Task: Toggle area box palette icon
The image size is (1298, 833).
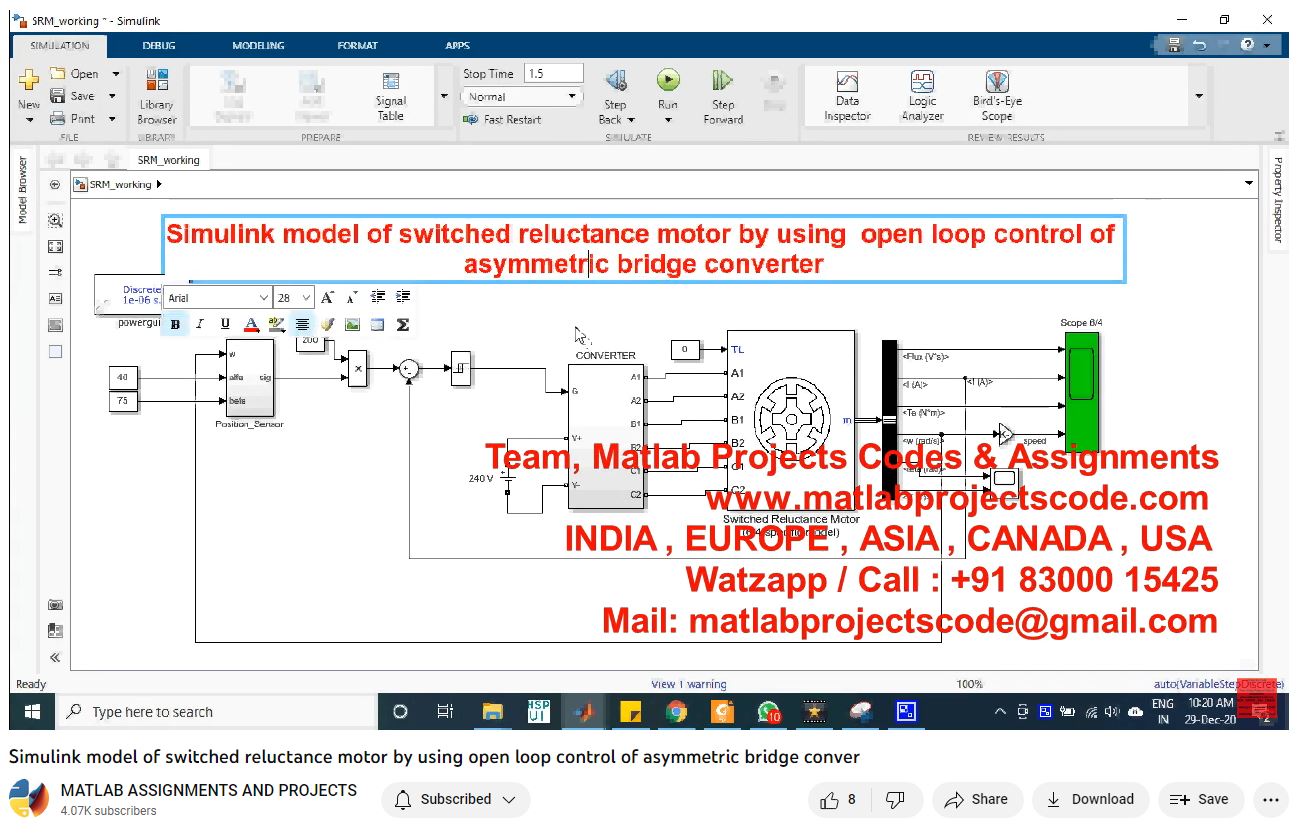Action: [x=55, y=351]
